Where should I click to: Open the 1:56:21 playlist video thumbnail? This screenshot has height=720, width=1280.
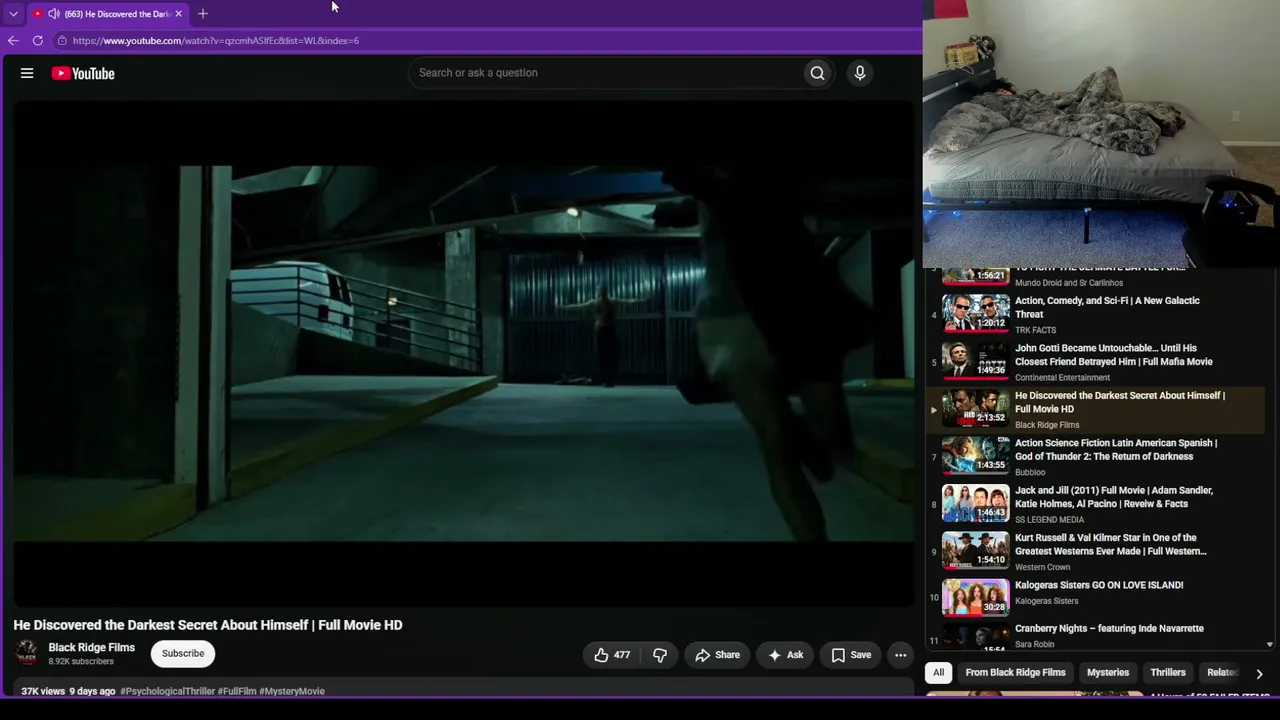pos(975,275)
